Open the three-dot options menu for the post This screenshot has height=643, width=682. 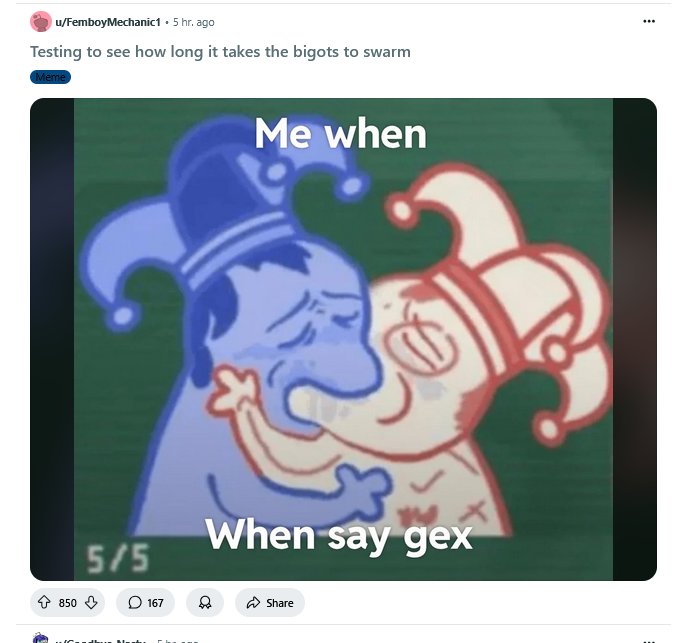pos(649,21)
